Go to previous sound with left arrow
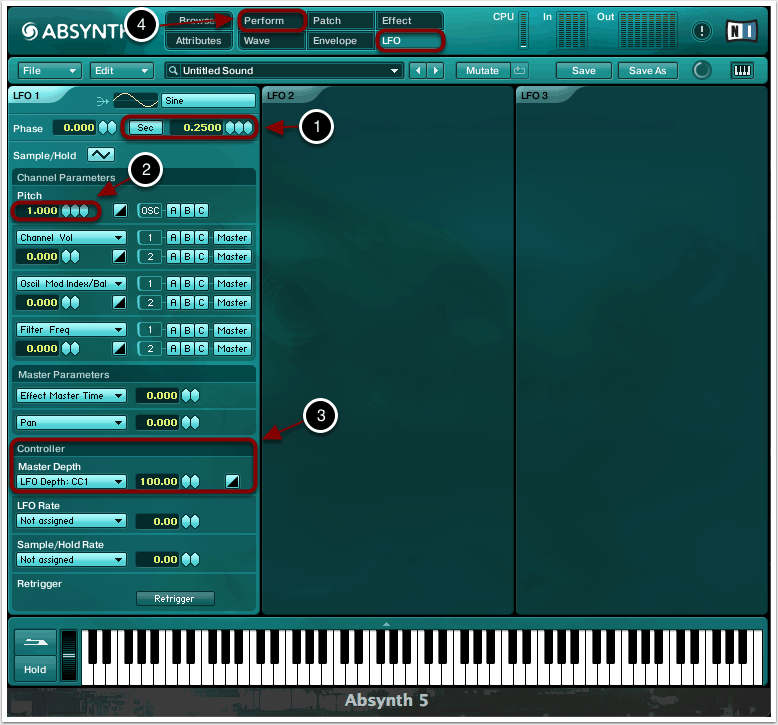 coord(419,70)
